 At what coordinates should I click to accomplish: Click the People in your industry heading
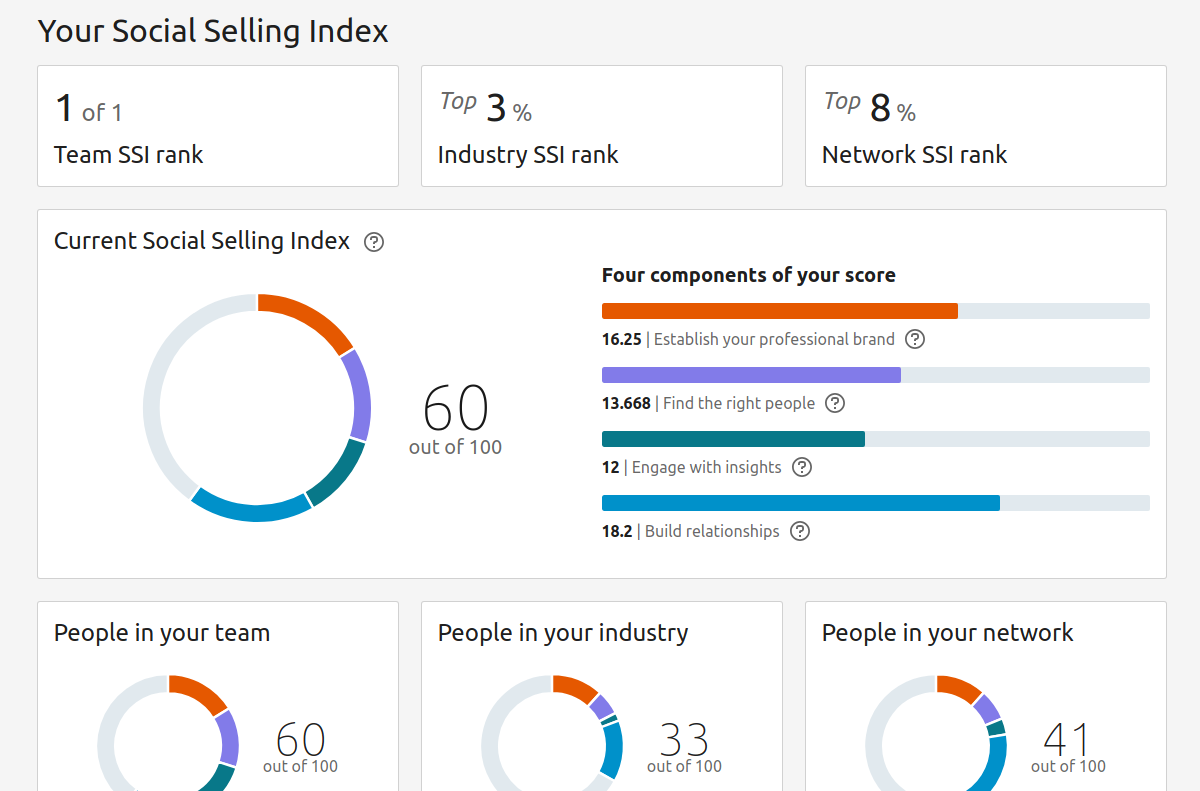tap(563, 633)
